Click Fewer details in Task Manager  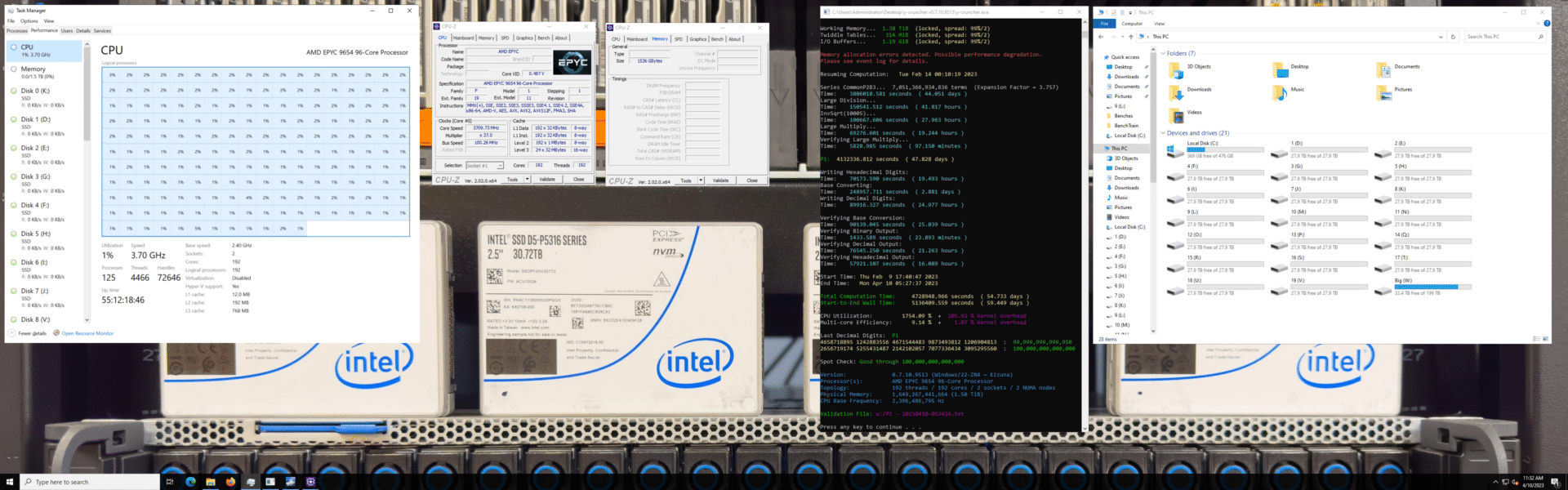27,333
